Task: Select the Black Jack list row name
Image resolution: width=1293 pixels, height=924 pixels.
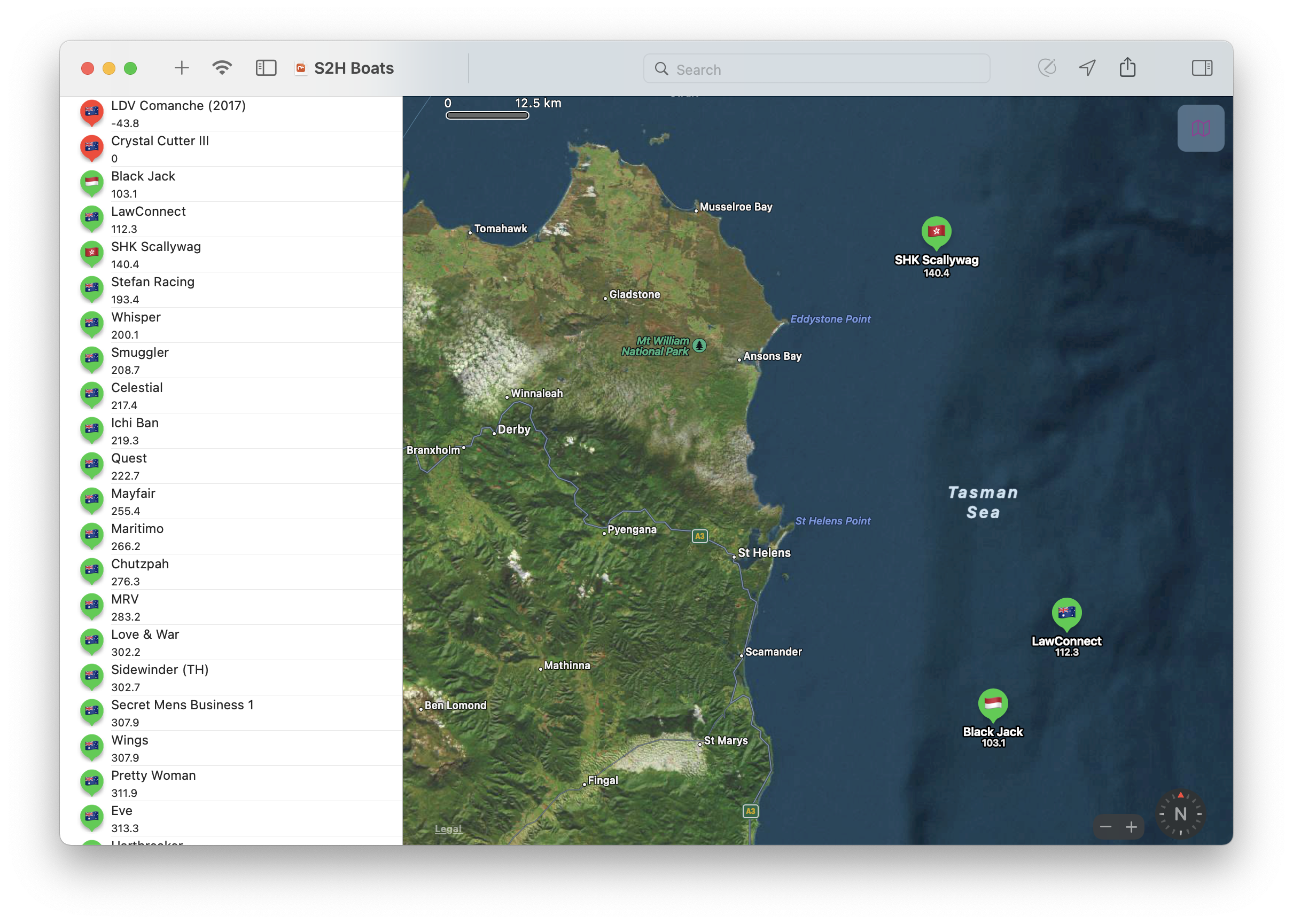Action: (x=143, y=176)
